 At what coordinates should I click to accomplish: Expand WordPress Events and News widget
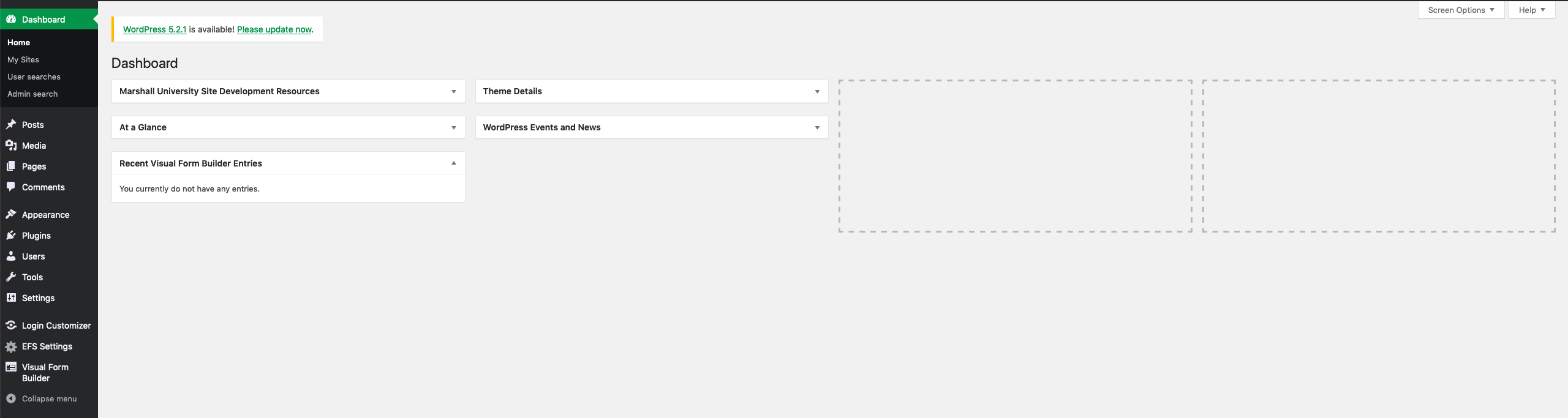tap(817, 127)
